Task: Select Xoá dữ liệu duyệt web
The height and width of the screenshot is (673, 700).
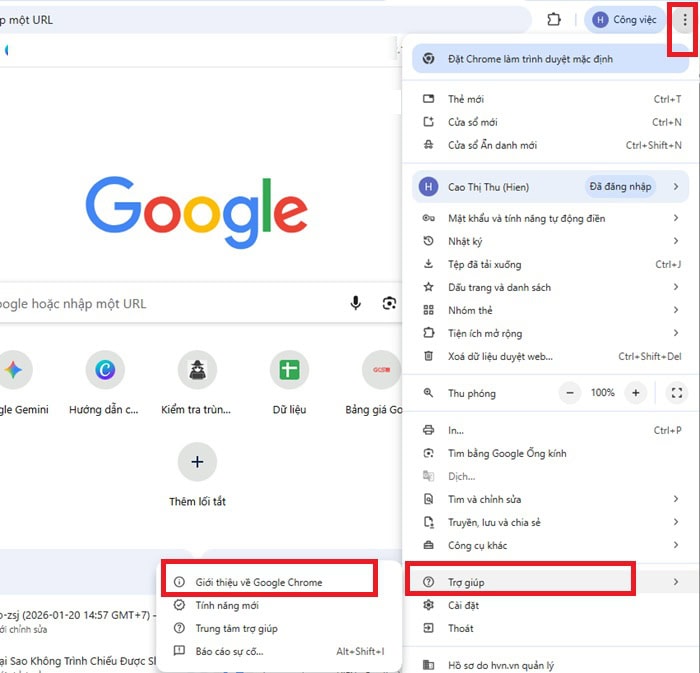Action: (551, 356)
